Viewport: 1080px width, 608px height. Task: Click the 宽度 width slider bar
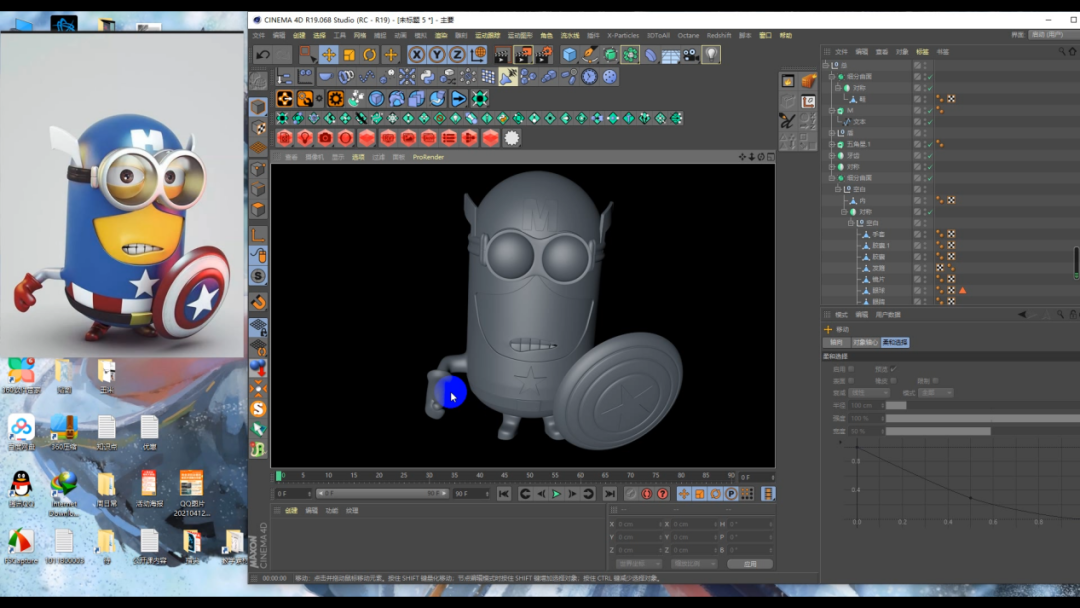(x=983, y=431)
